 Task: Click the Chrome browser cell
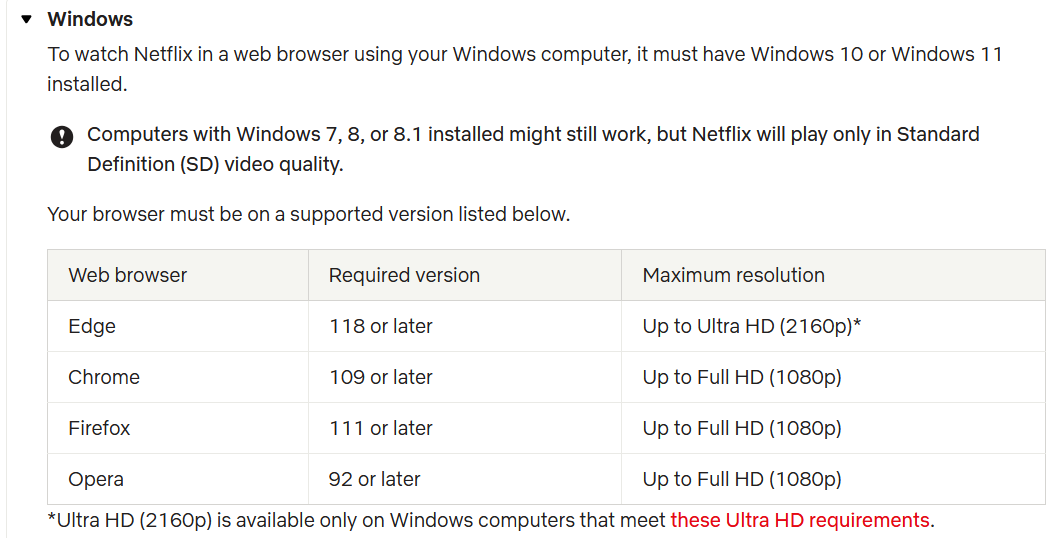click(178, 377)
